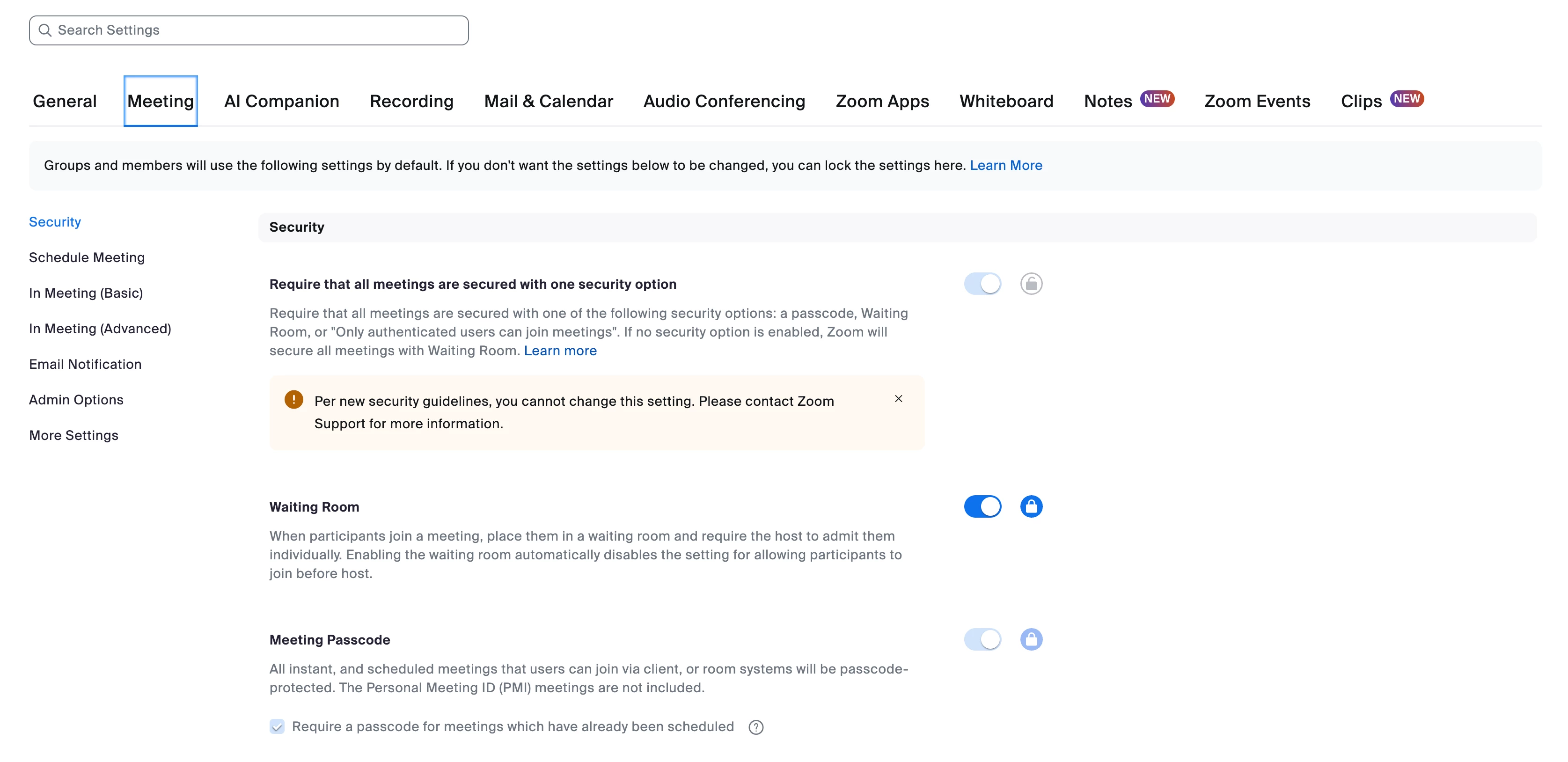Open the Clips tab

[1361, 102]
